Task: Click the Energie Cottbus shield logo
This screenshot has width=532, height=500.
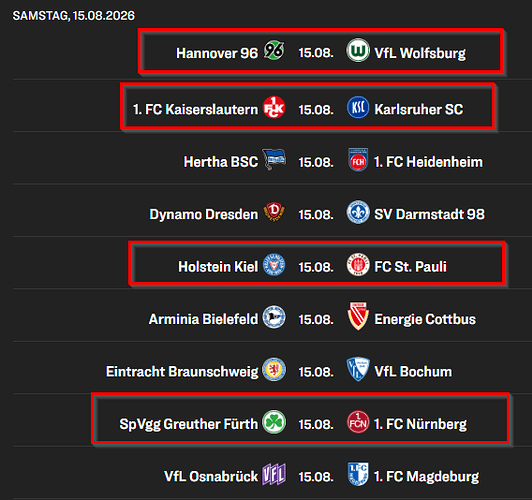Action: click(x=358, y=316)
